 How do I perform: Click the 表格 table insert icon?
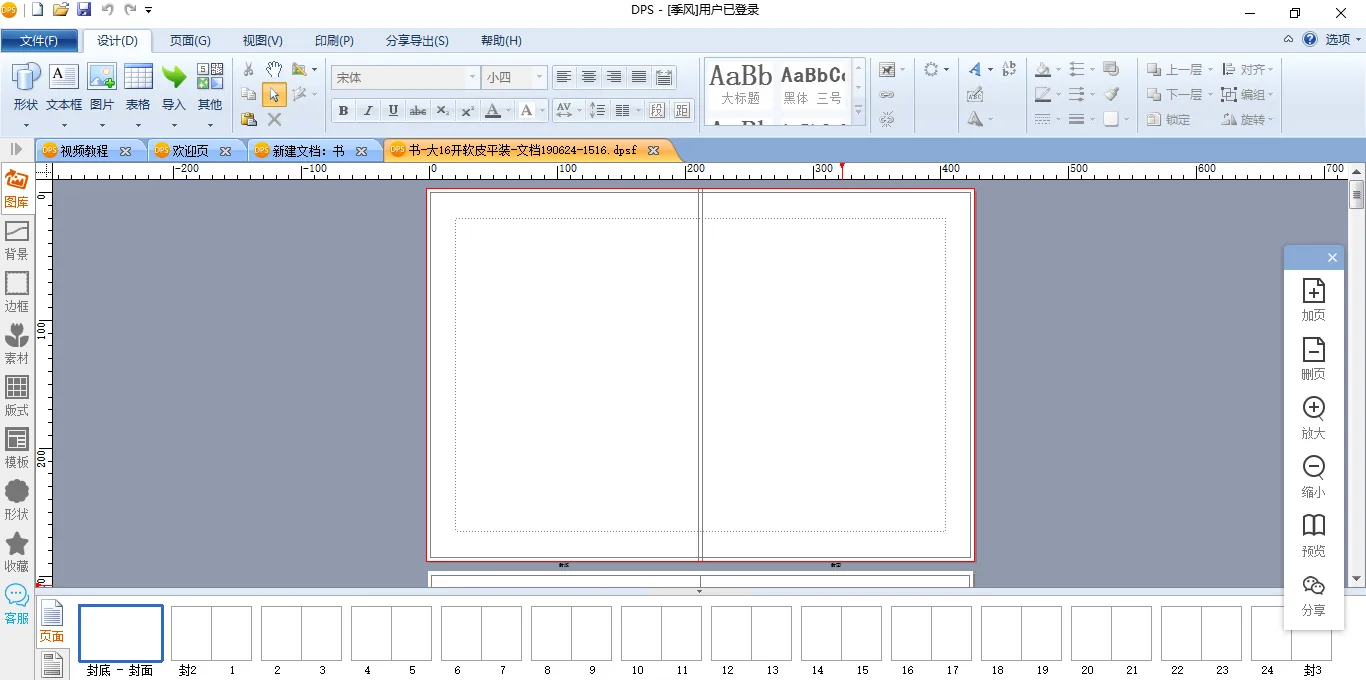(x=138, y=77)
